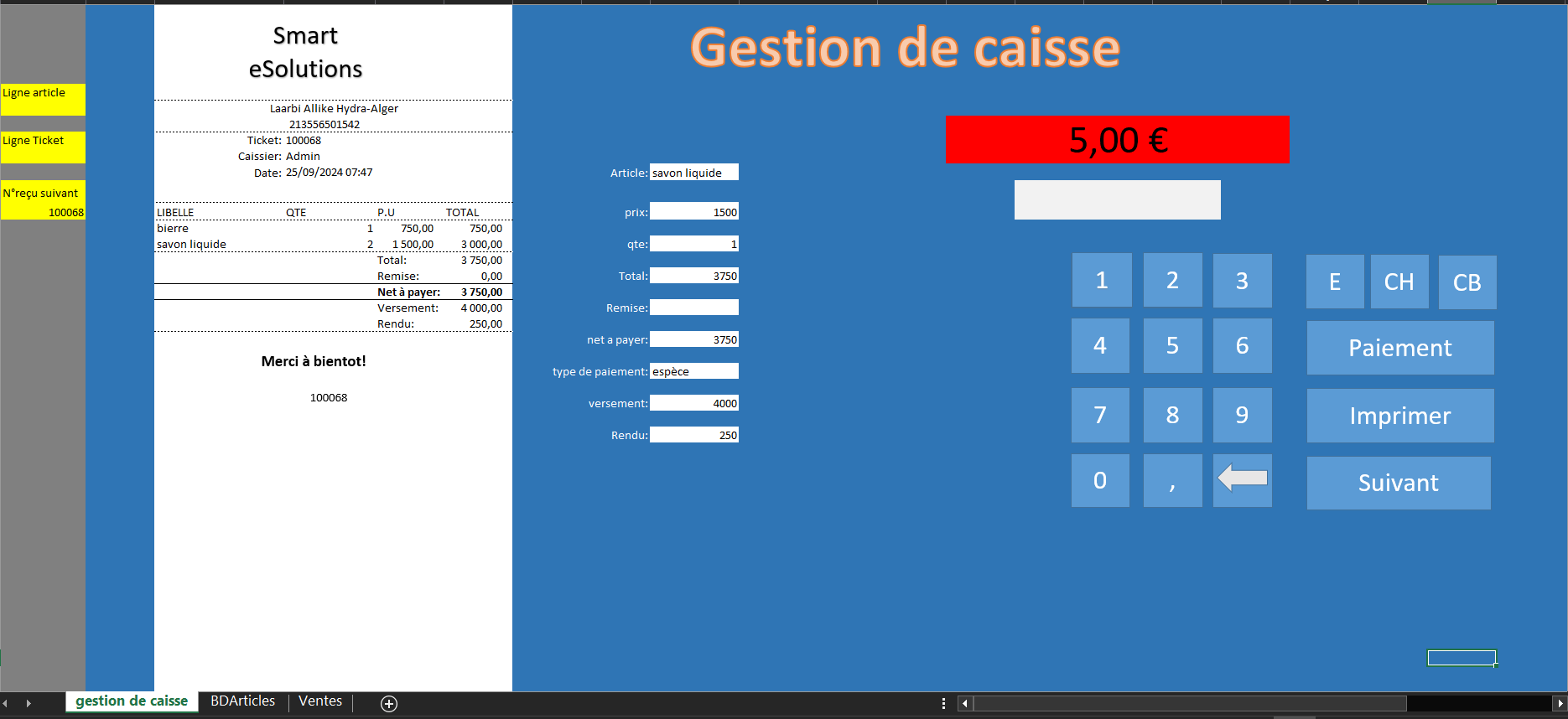Click the Smart eSolutions header
Screen dimensions: 1568x719
pyautogui.click(x=305, y=52)
